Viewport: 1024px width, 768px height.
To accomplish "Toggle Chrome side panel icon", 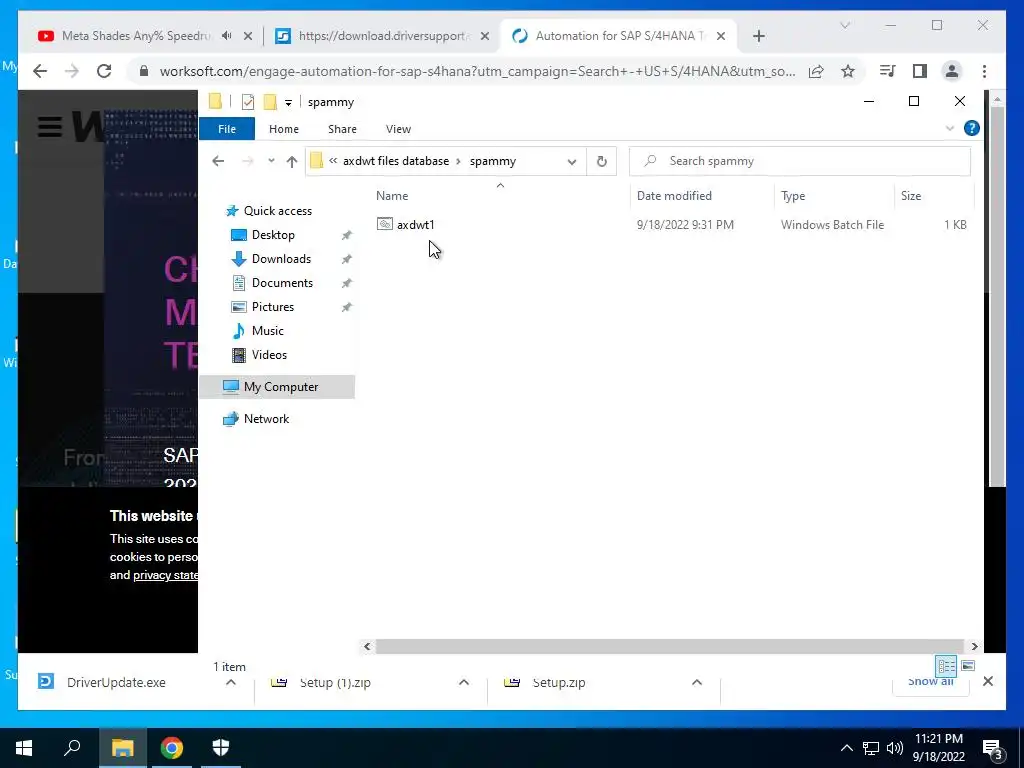I will coord(920,71).
